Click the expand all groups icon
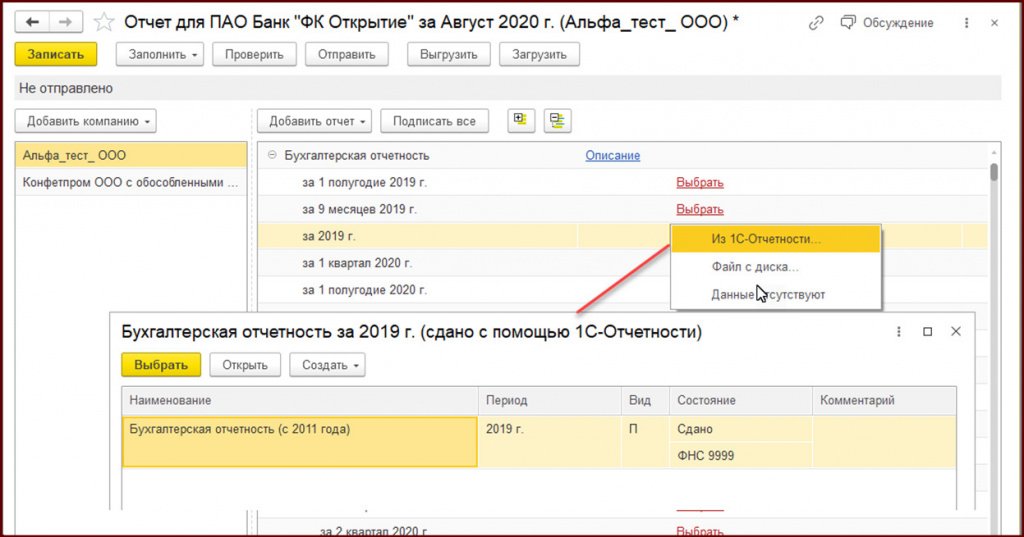Viewport: 1024px width, 537px height. 520,121
